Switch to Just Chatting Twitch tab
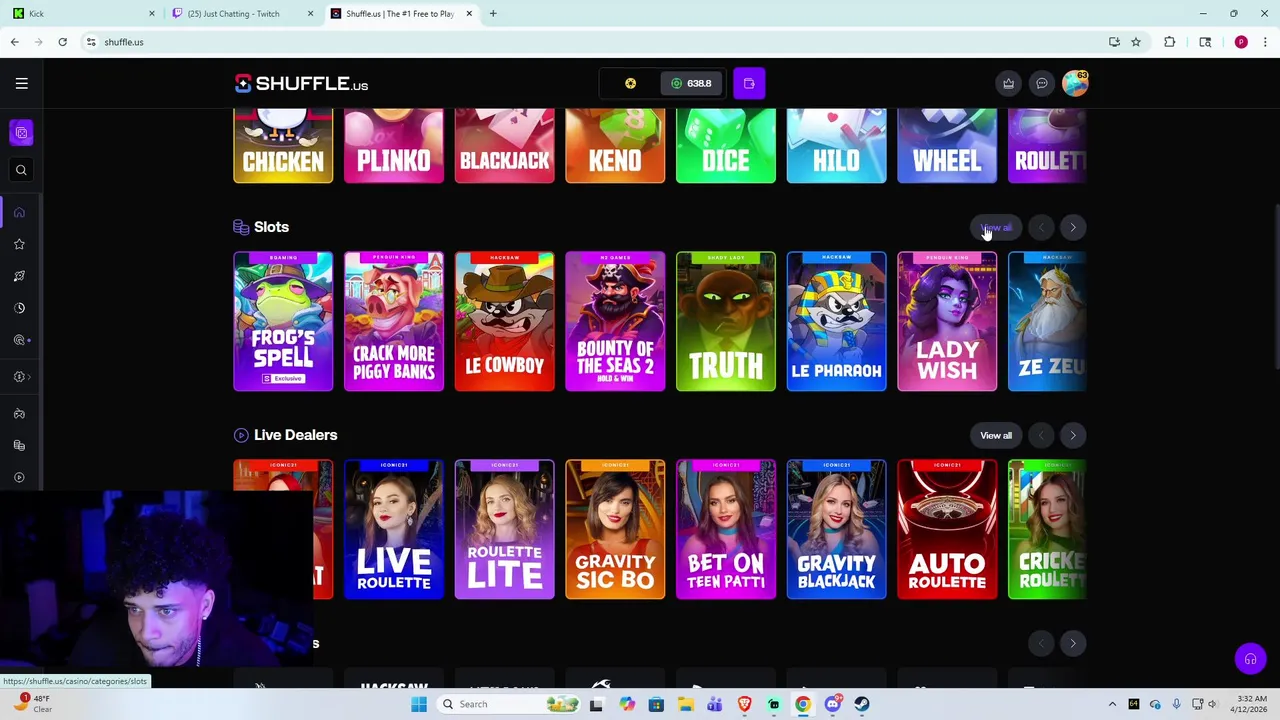Screen dimensions: 1280x720 (x=242, y=13)
